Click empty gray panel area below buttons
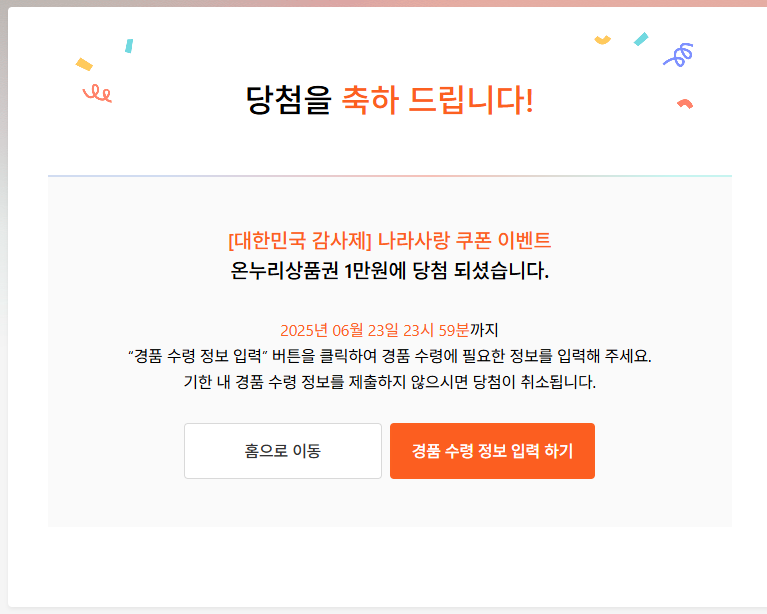The image size is (767, 614). [x=389, y=503]
